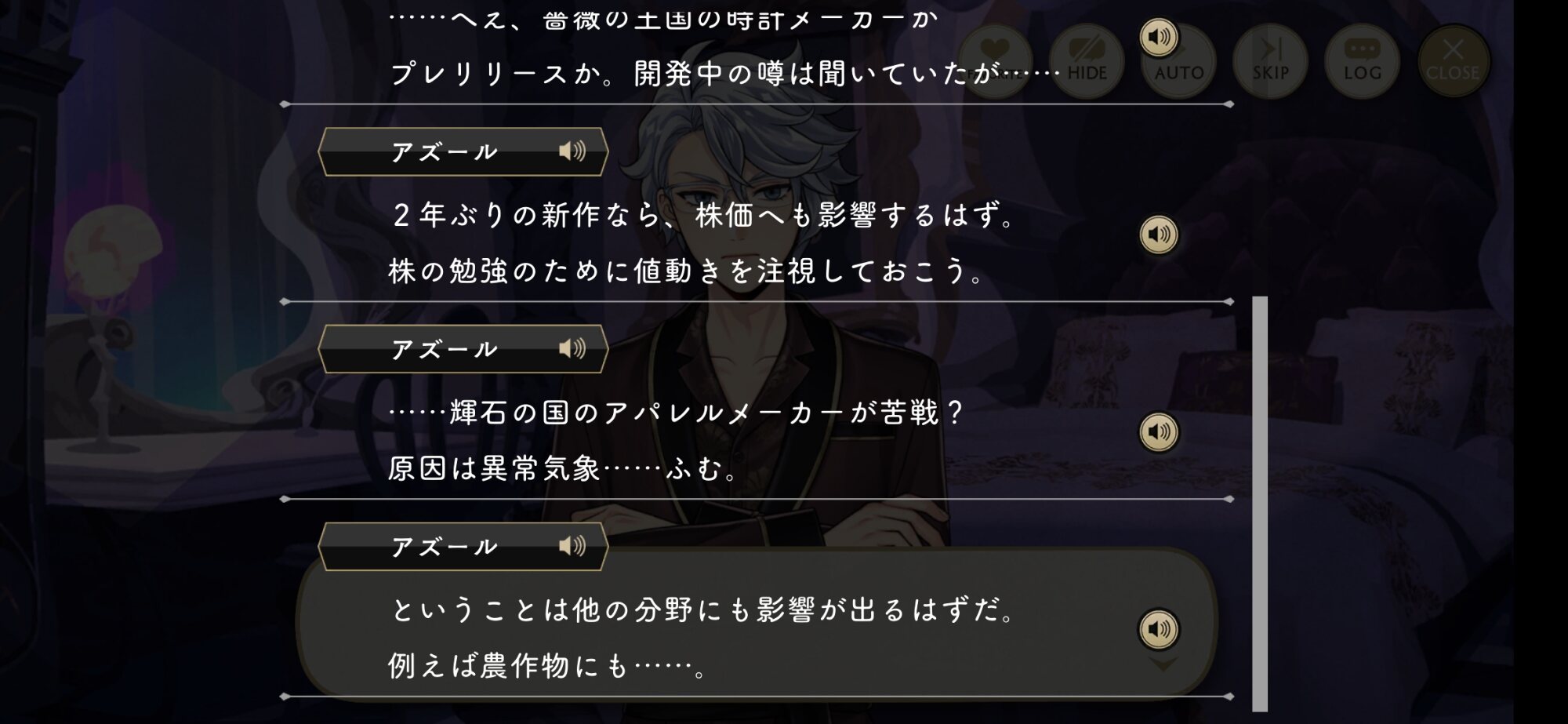Click speaker on first アズール name plate
1568x724 pixels.
[x=572, y=151]
